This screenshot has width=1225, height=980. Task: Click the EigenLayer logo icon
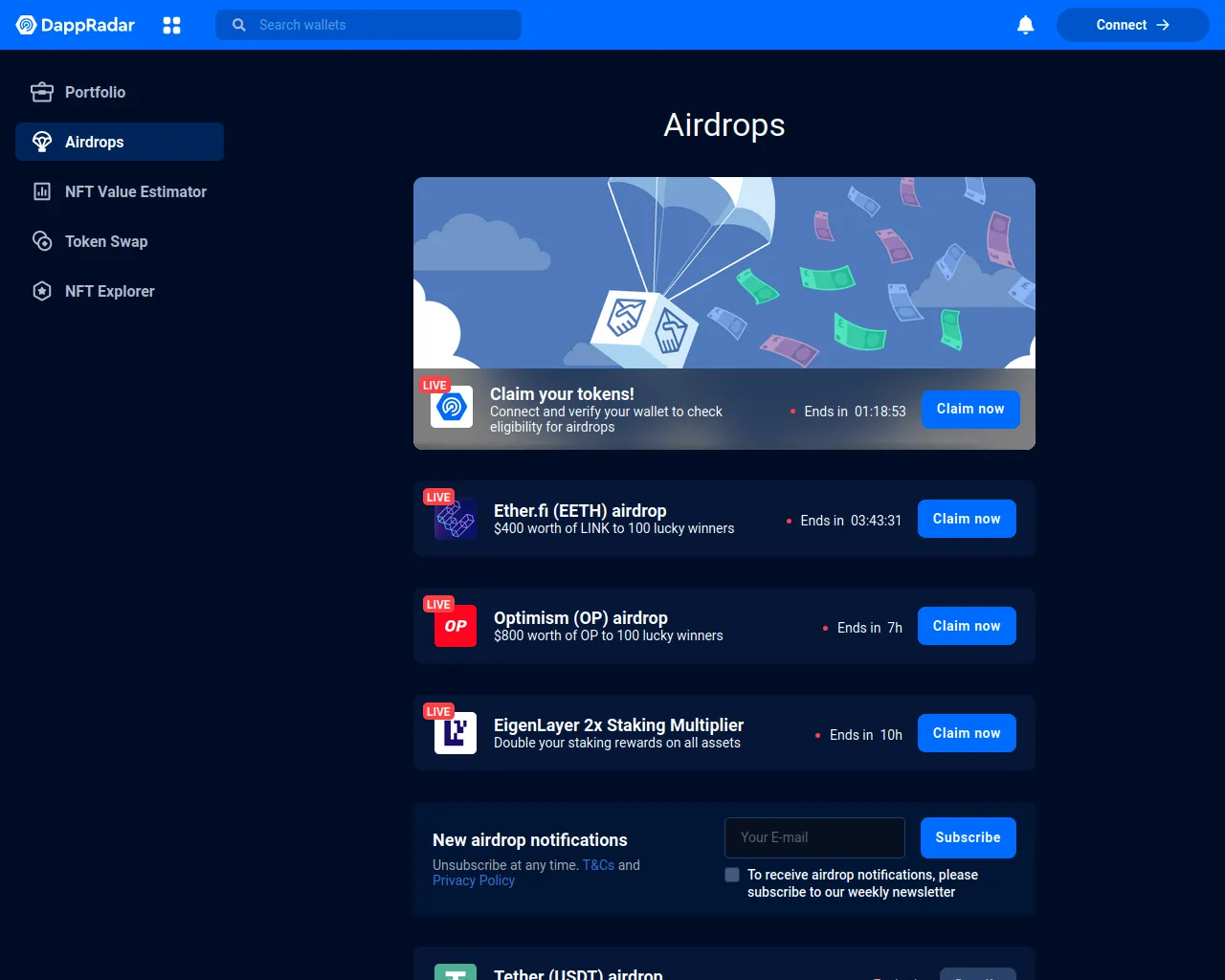click(456, 733)
